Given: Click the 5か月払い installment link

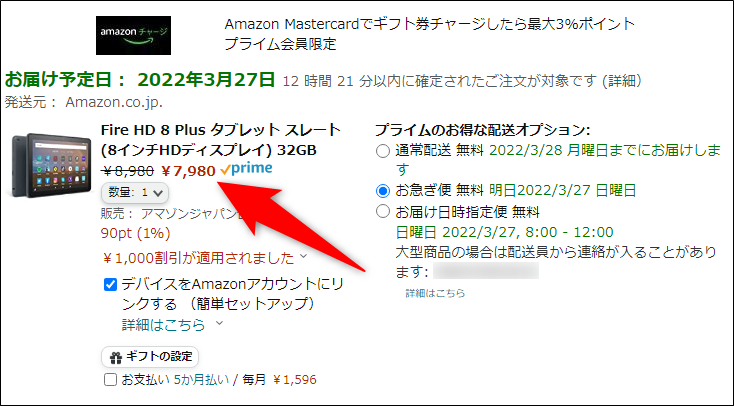Looking at the screenshot, I should click(x=201, y=379).
